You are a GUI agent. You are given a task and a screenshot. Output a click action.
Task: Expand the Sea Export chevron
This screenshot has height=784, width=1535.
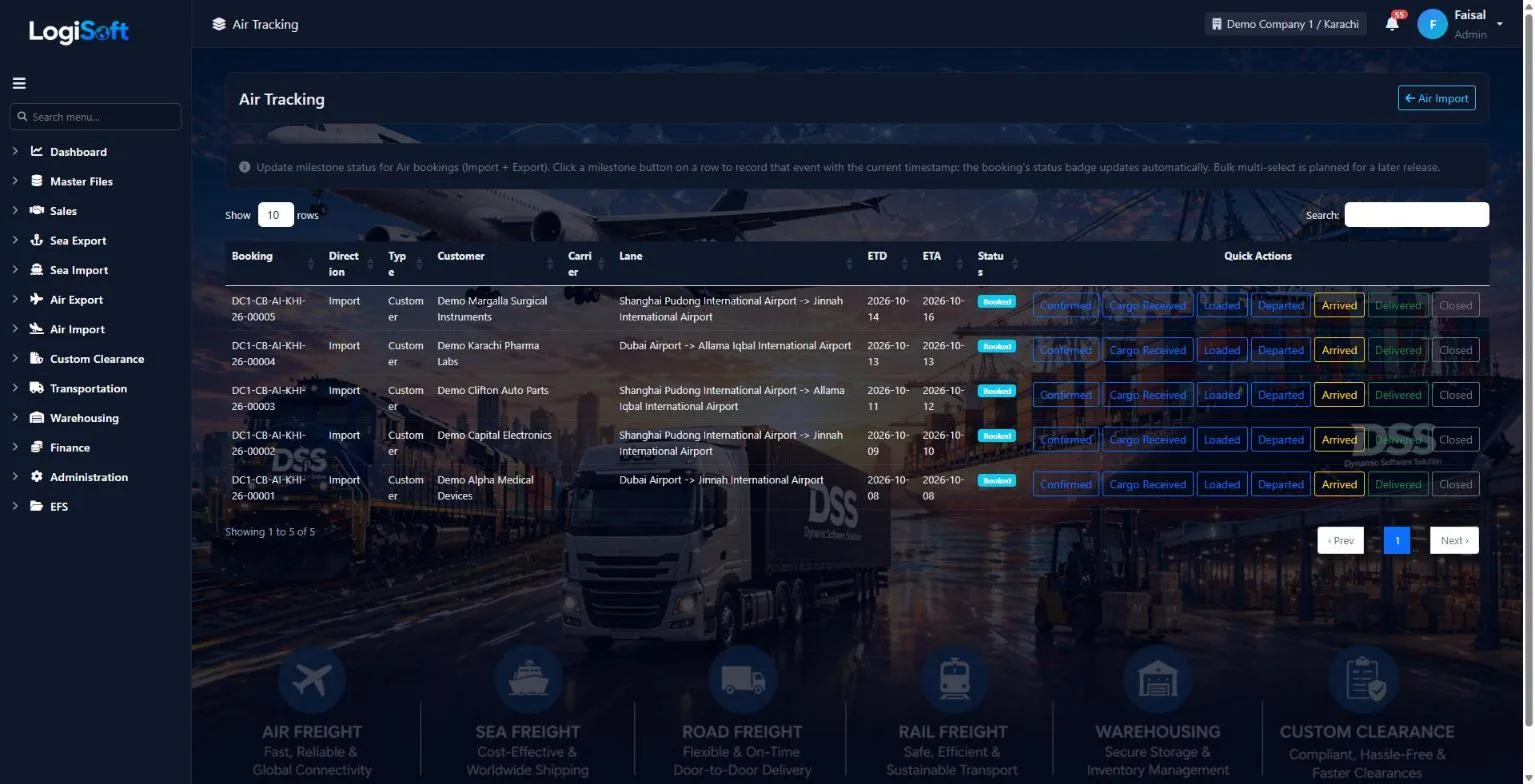15,240
